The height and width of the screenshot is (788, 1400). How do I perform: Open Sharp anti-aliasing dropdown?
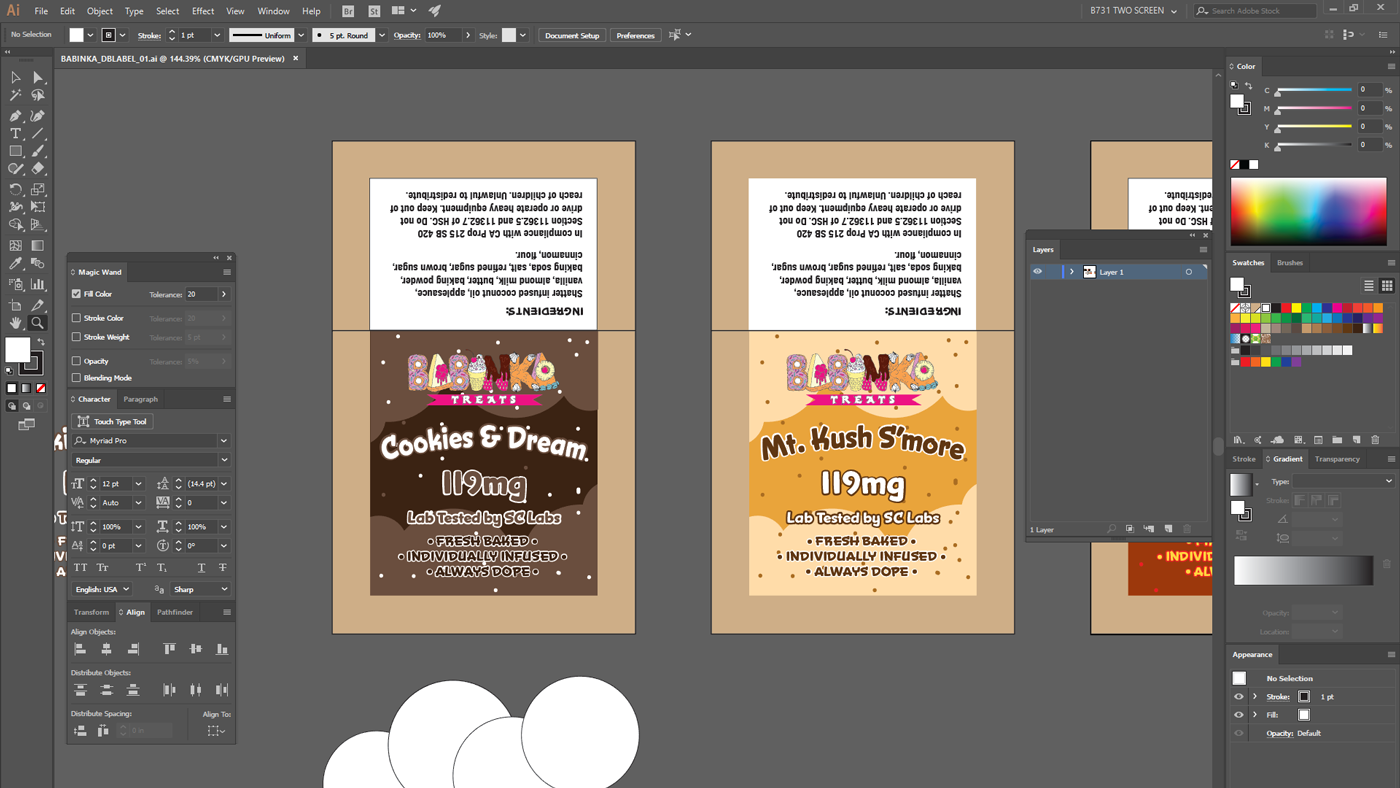pos(200,589)
